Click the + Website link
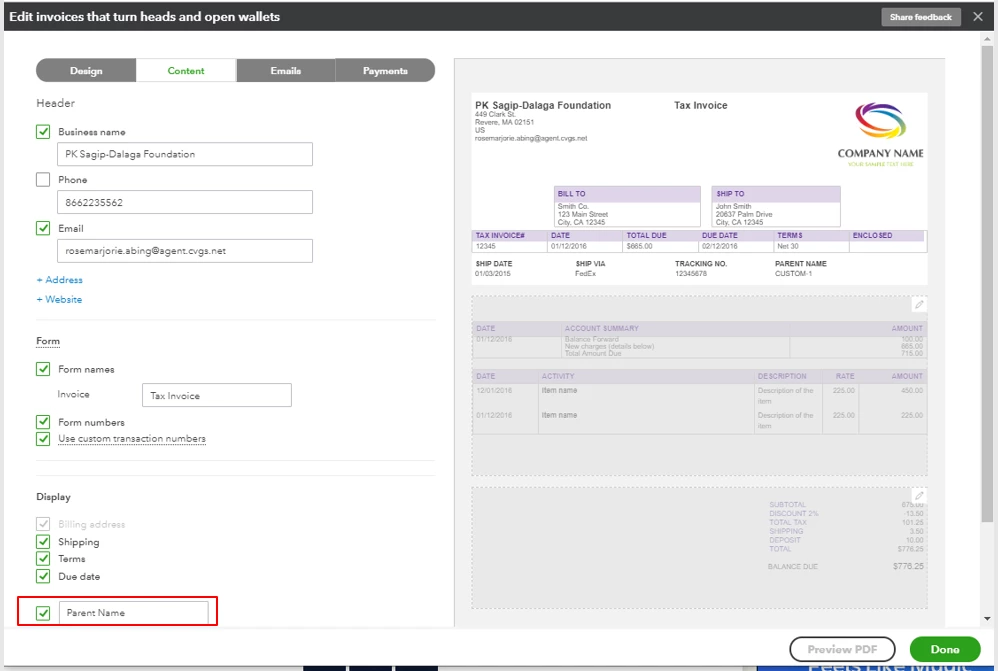Viewport: 998px width, 671px height. pos(59,299)
